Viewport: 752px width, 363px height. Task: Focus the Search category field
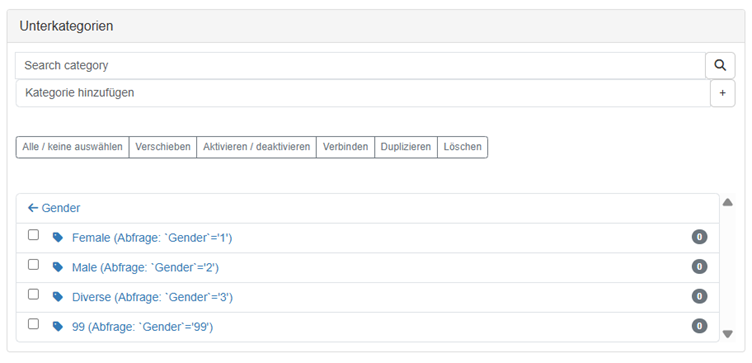pyautogui.click(x=360, y=65)
